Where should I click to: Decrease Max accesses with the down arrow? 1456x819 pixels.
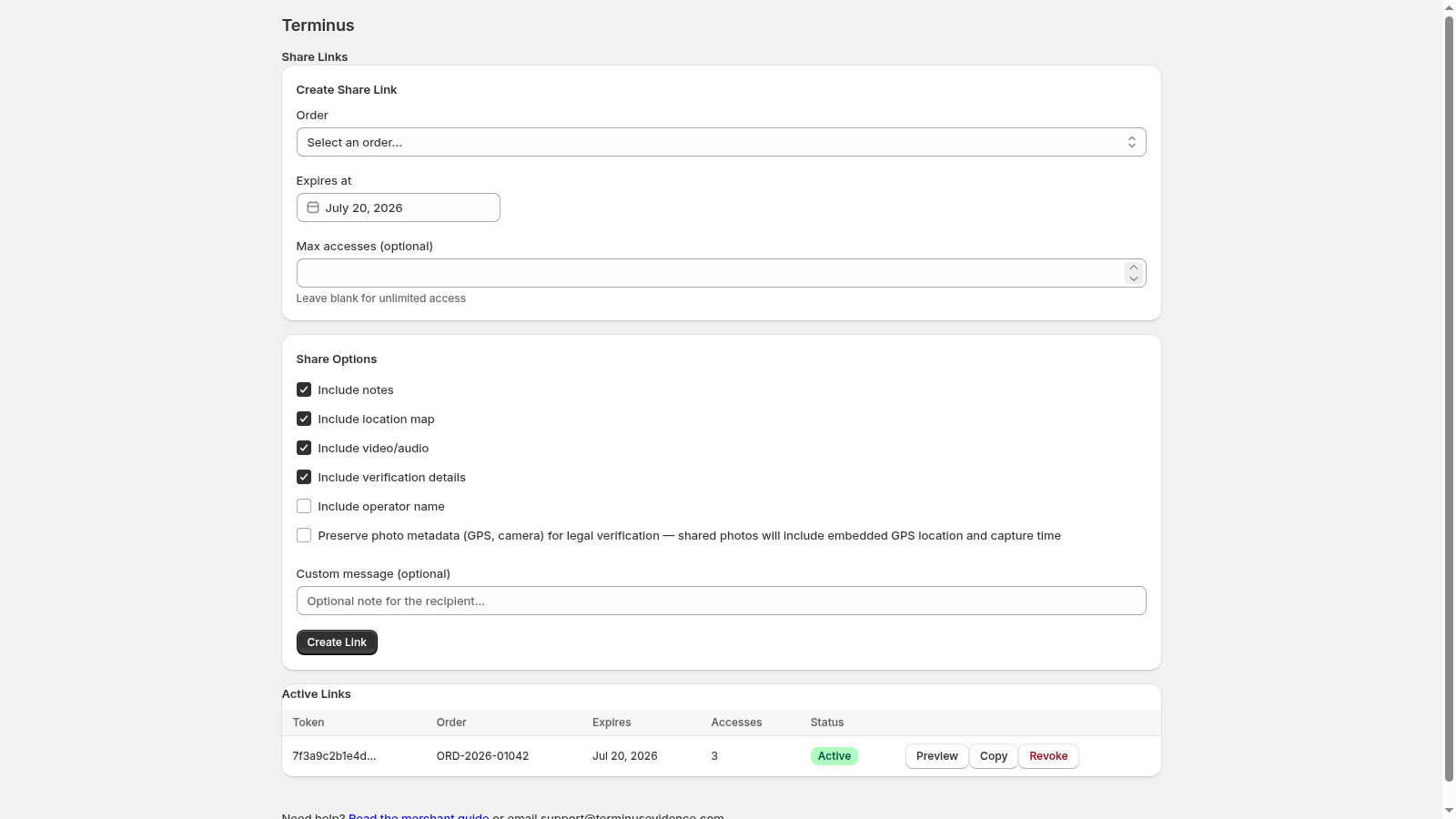click(x=1133, y=278)
